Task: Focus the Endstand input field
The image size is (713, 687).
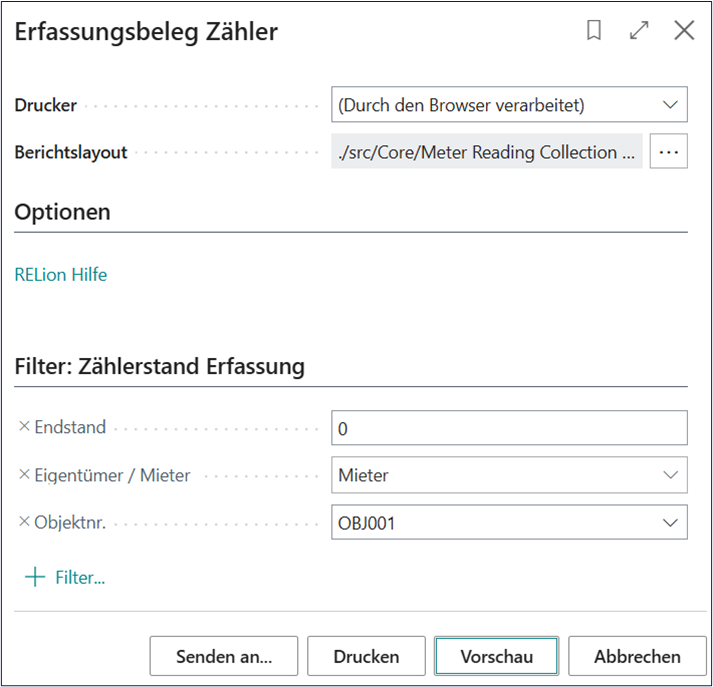Action: coord(509,428)
